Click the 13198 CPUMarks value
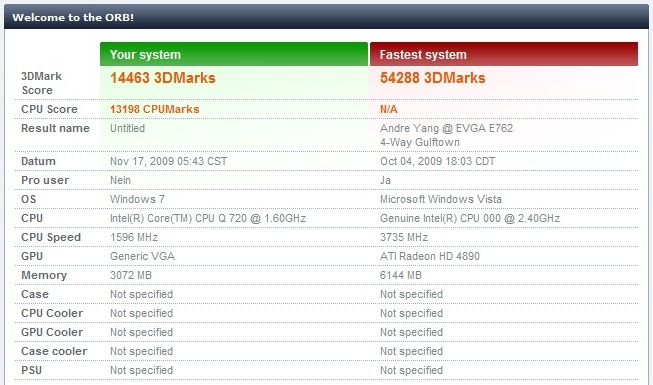Viewport: 653px width, 385px height. [155, 109]
